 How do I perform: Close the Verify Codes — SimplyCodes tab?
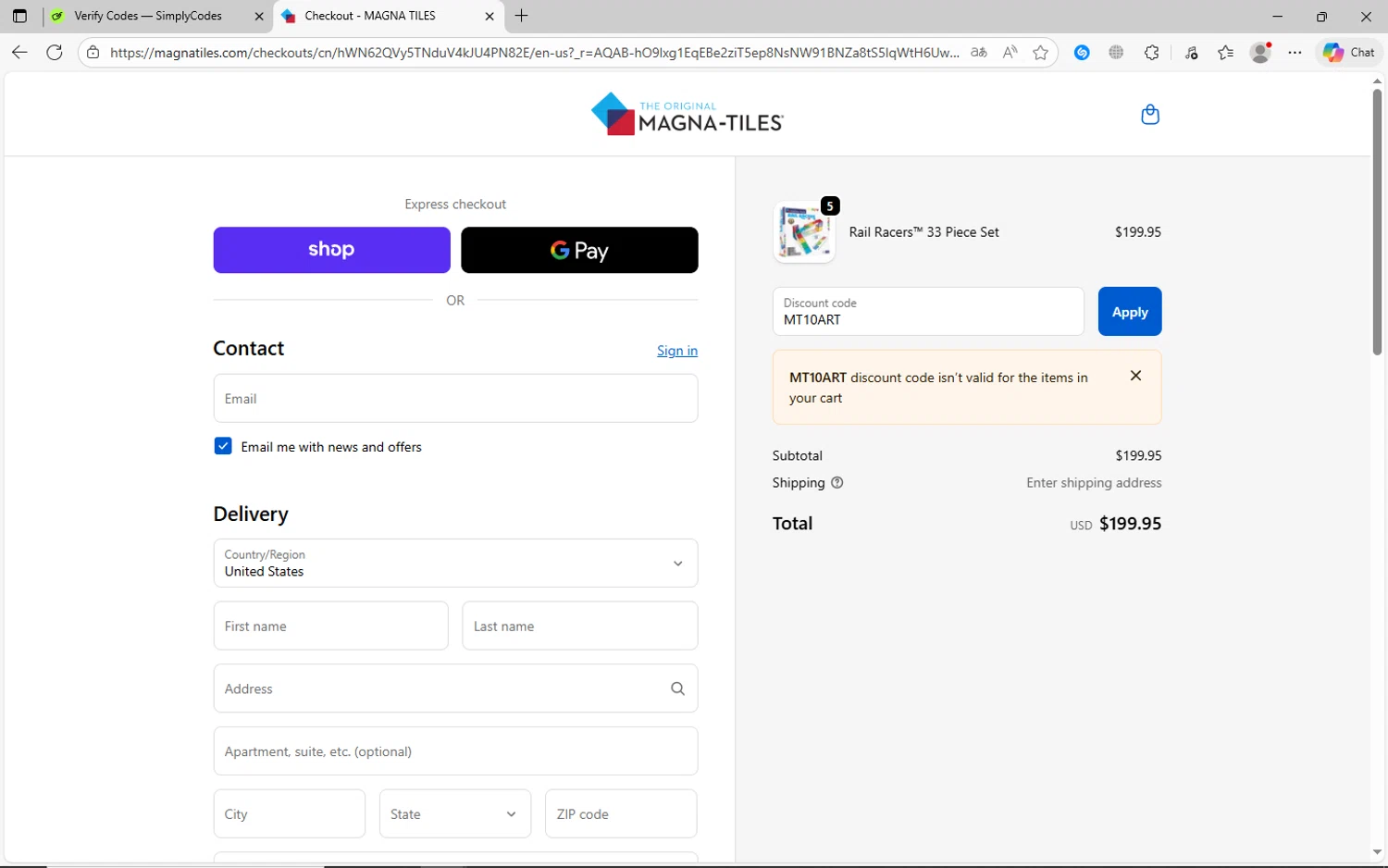pos(259,16)
